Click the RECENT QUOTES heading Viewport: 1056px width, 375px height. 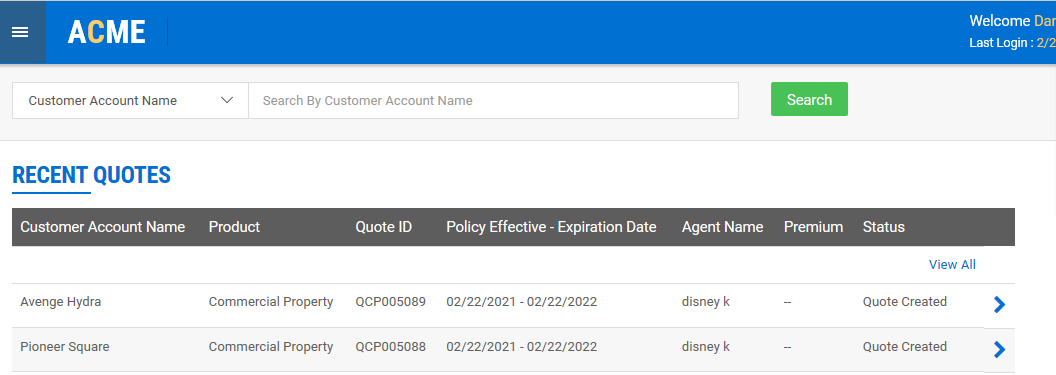click(x=92, y=175)
